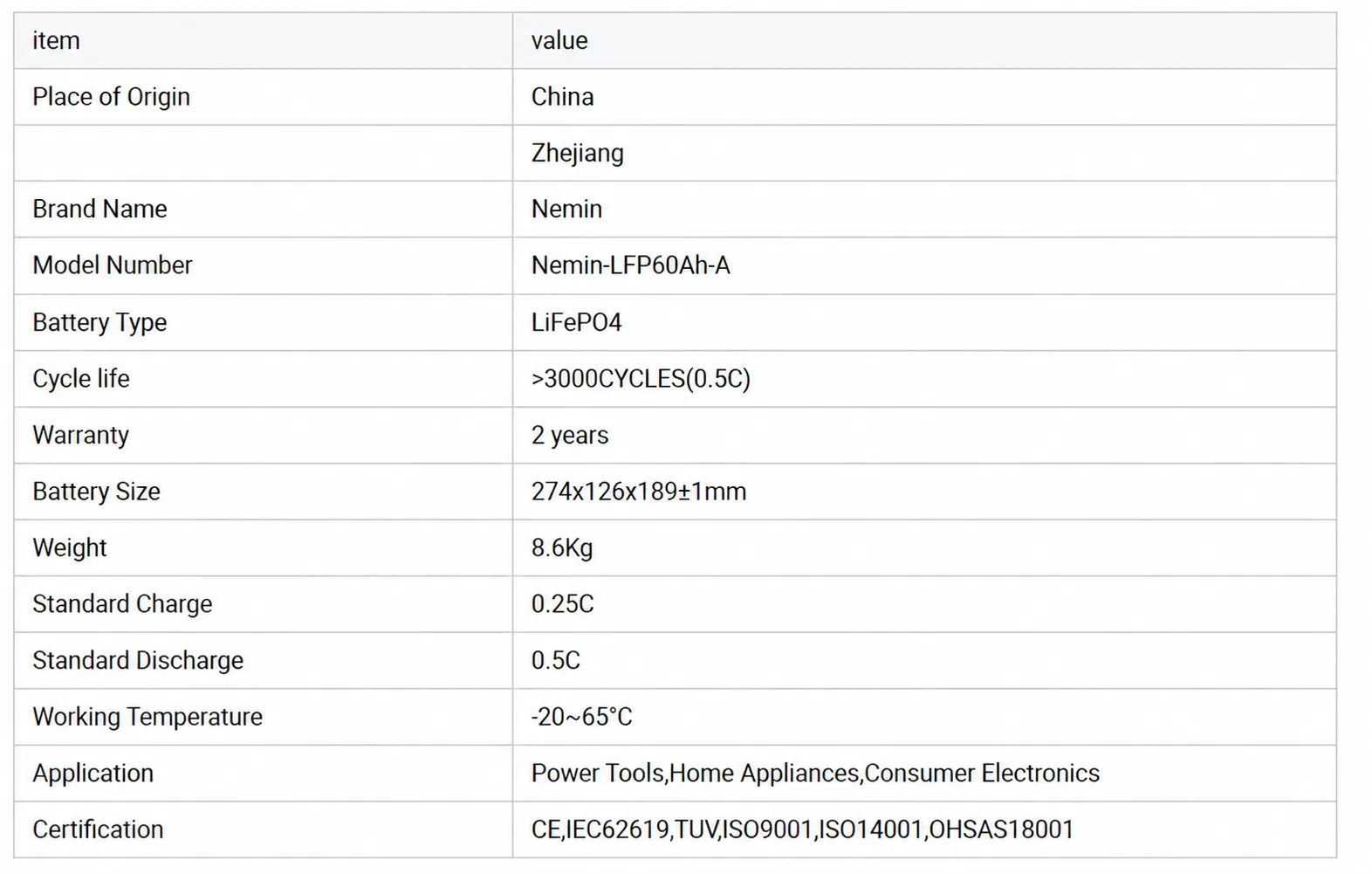Click the 'LiFePO4' value text

tap(576, 322)
